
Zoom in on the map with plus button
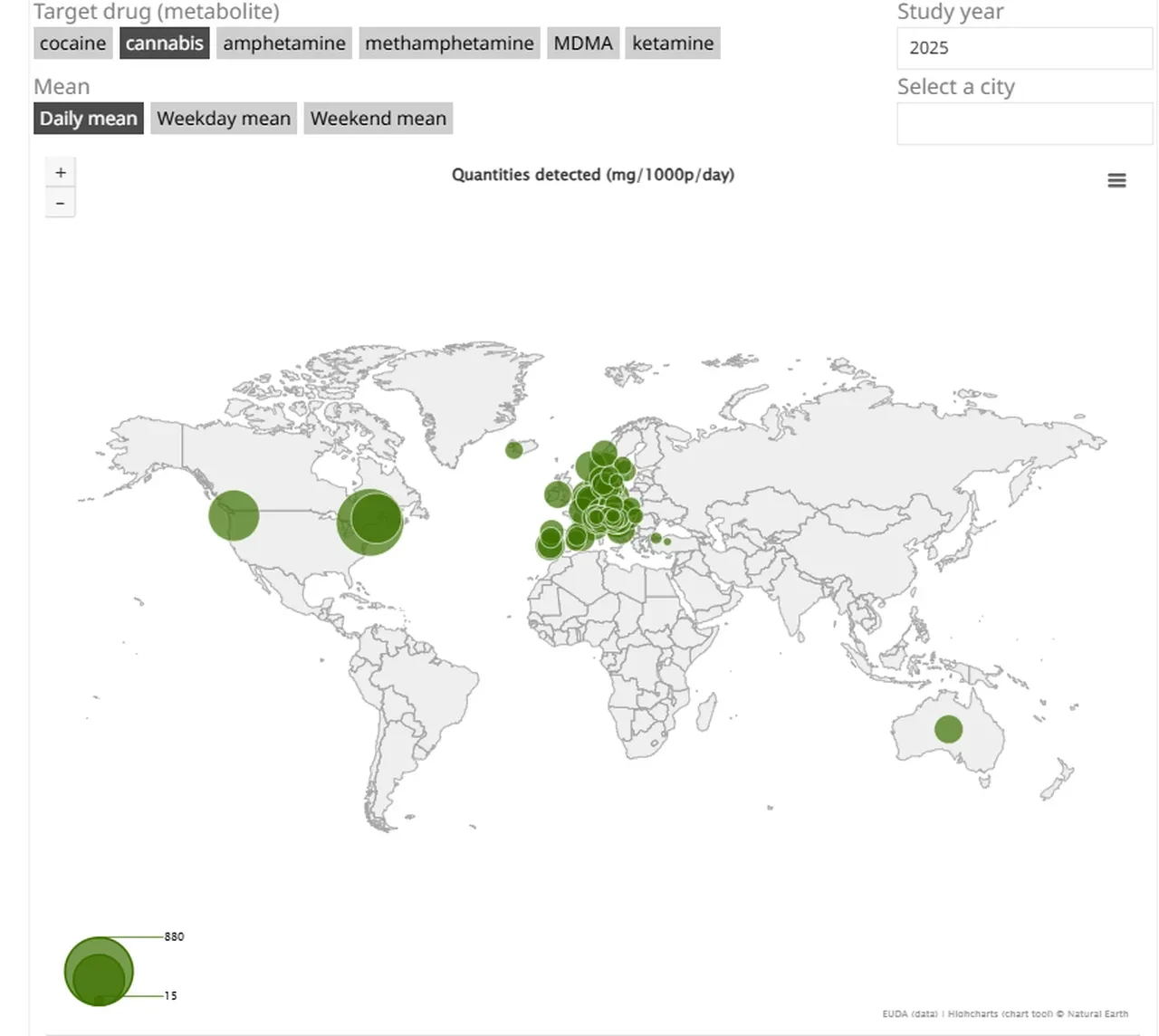click(61, 172)
